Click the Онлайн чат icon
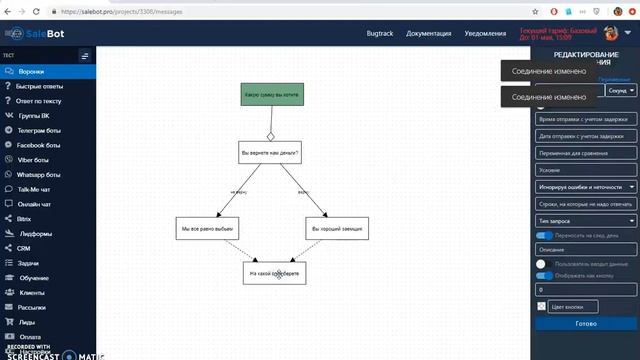 (9, 204)
